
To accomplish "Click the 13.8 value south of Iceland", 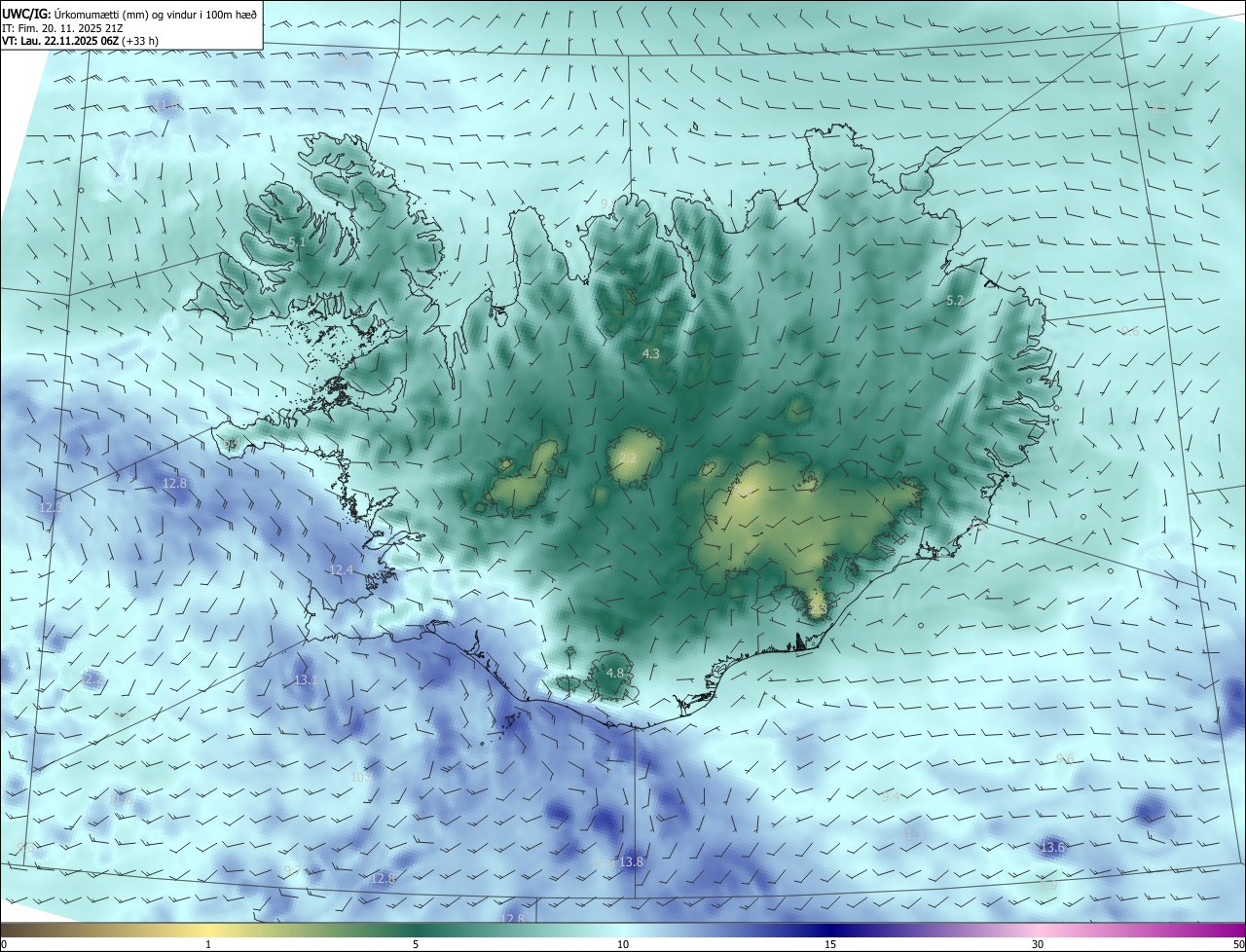I will (x=631, y=861).
